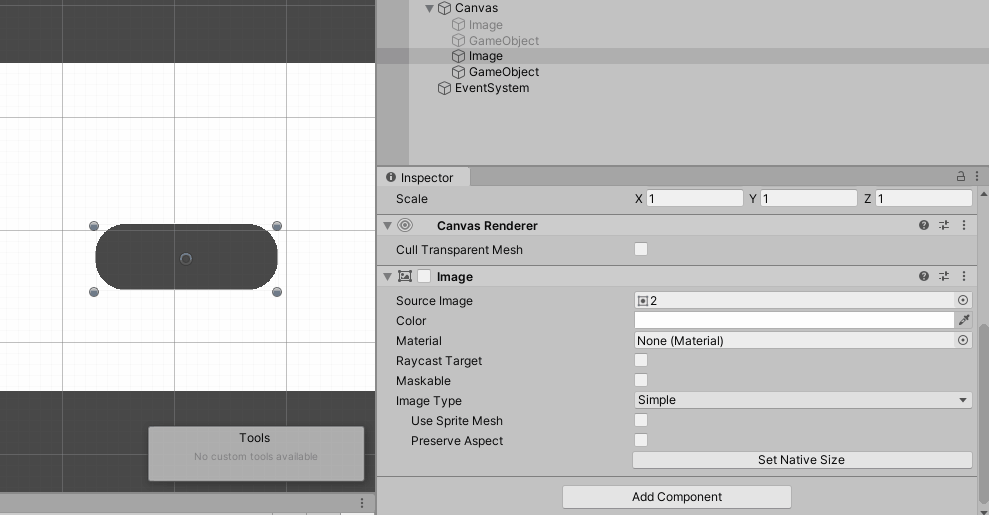Click the top-left rect handle in Scene
The width and height of the screenshot is (989, 515).
point(94,226)
